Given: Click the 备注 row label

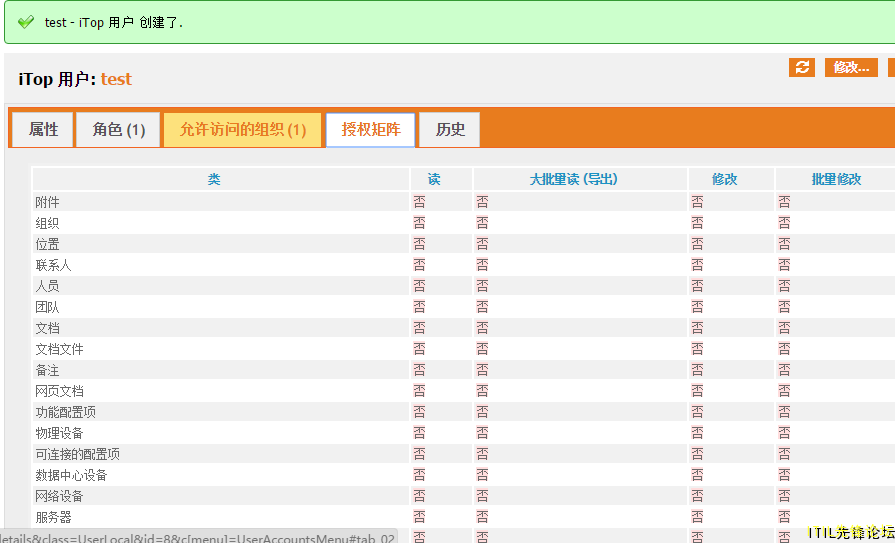Looking at the screenshot, I should coord(47,370).
